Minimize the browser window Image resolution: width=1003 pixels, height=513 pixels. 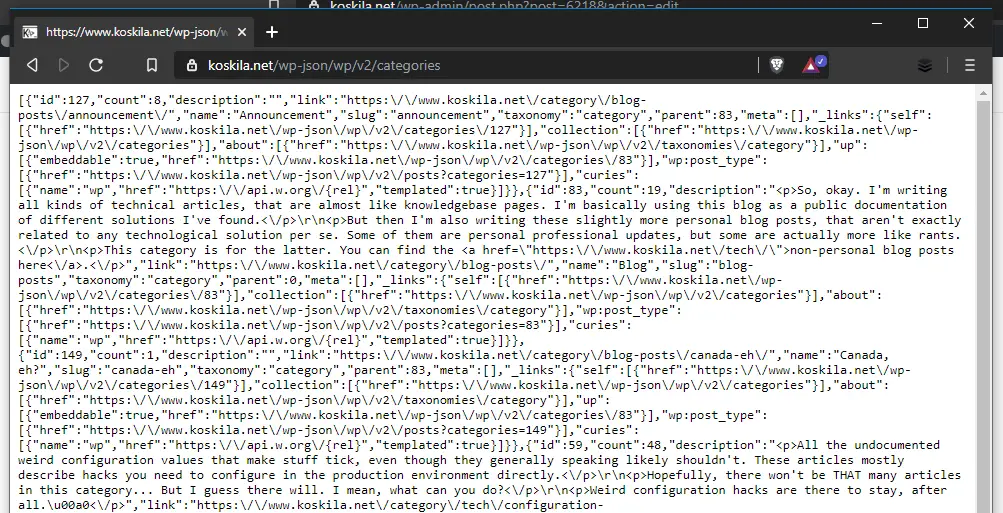[x=877, y=23]
